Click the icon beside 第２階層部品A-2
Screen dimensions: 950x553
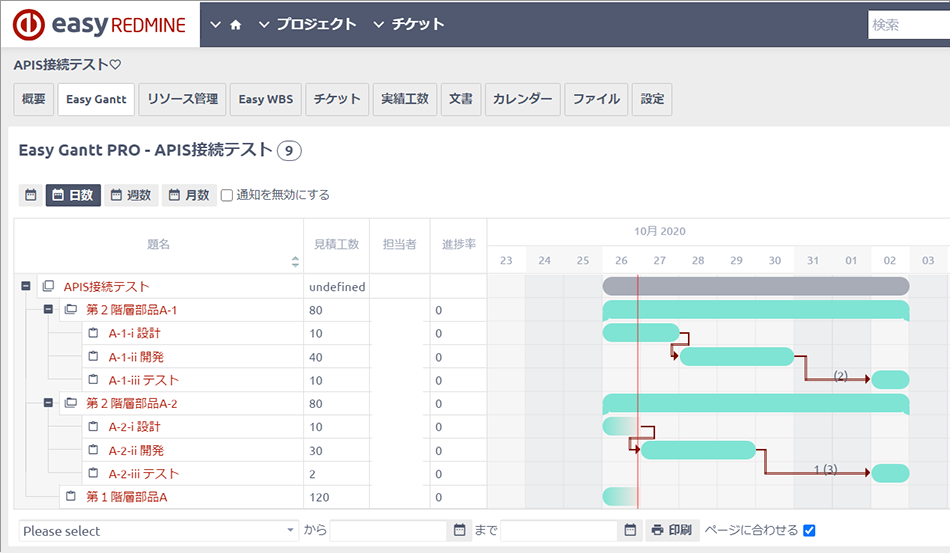pos(71,403)
